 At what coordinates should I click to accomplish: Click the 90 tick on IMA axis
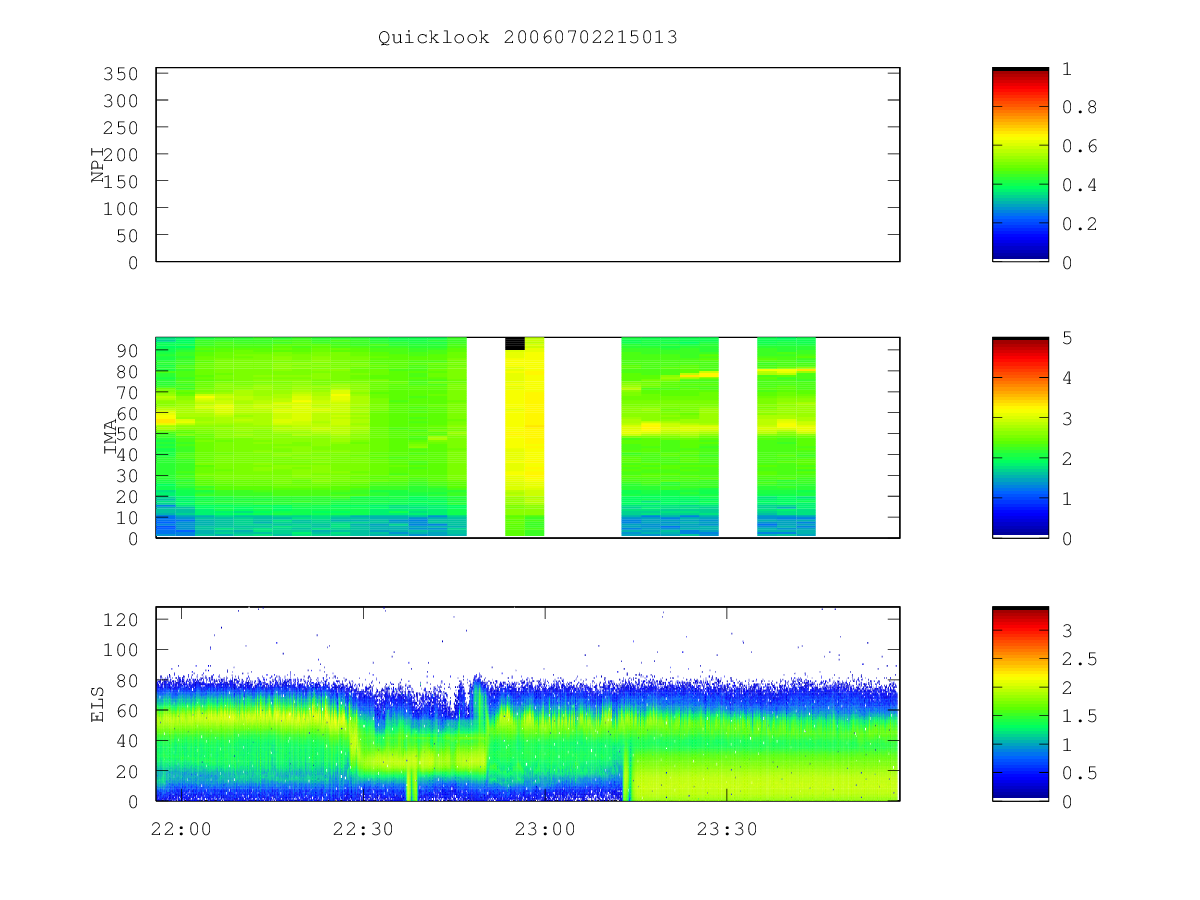tap(127, 350)
